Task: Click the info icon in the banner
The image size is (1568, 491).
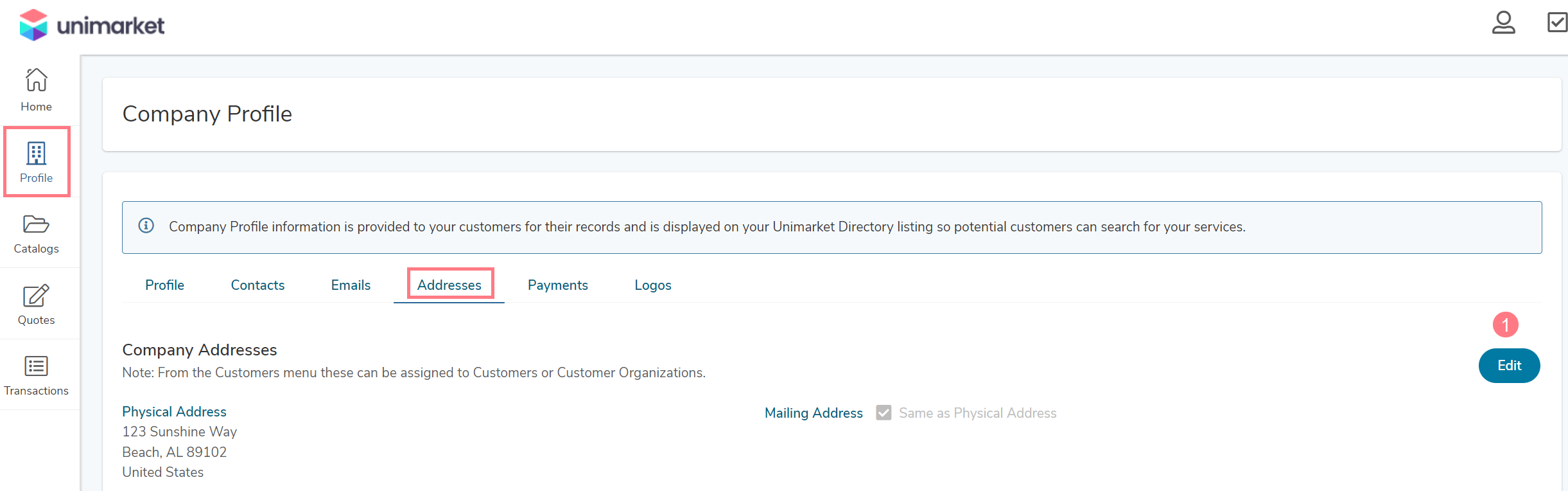Action: click(x=146, y=226)
